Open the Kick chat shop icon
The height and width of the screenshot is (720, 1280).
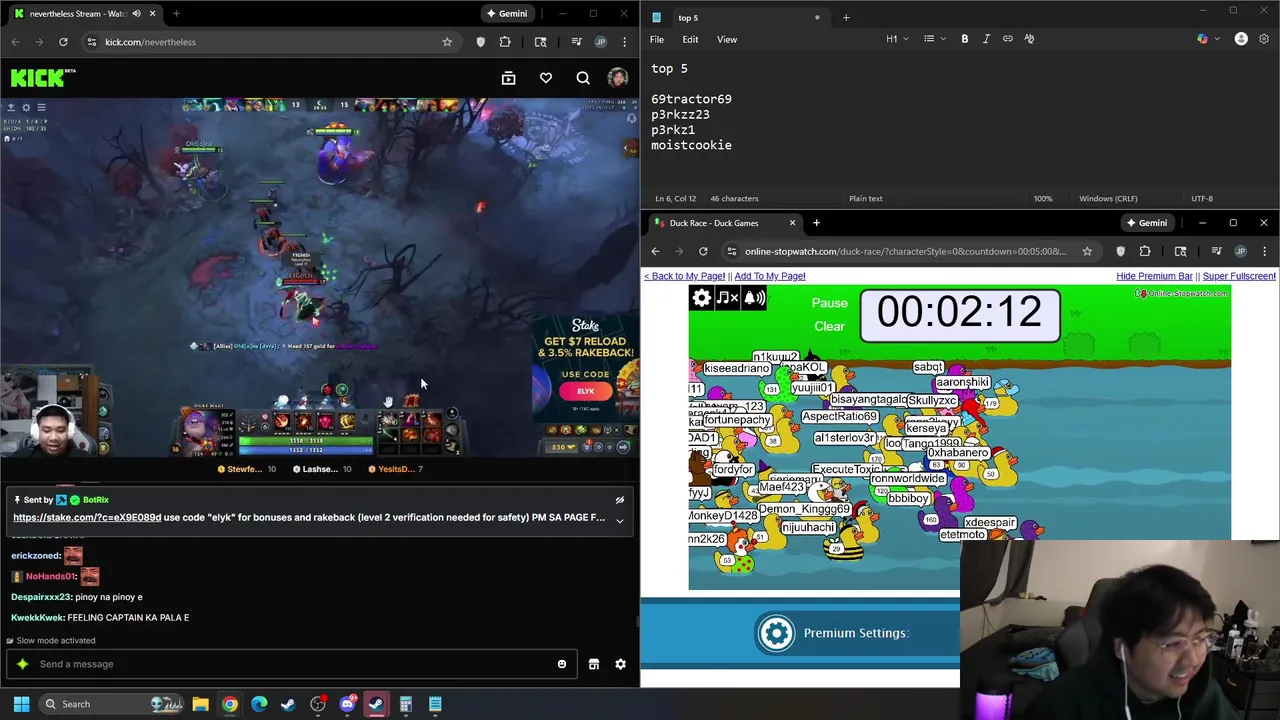[594, 664]
